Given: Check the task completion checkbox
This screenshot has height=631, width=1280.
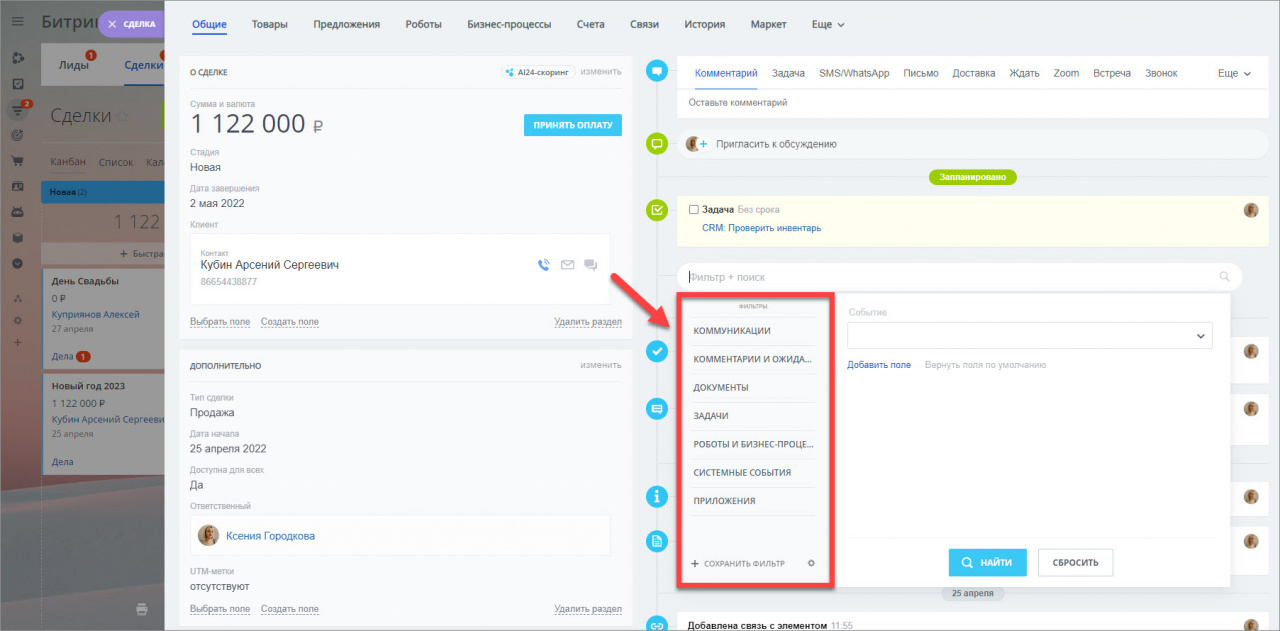Looking at the screenshot, I should point(694,210).
